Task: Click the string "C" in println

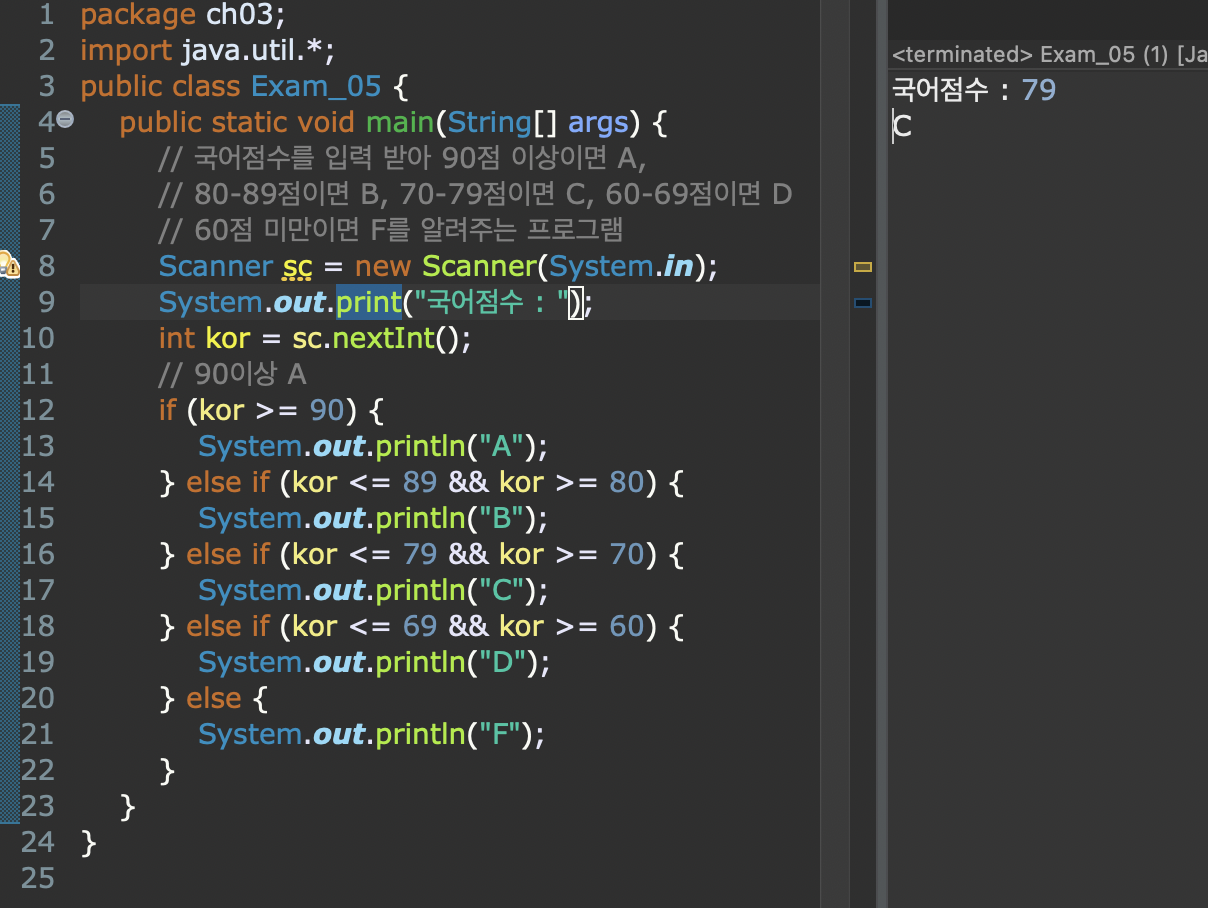Action: tap(501, 590)
